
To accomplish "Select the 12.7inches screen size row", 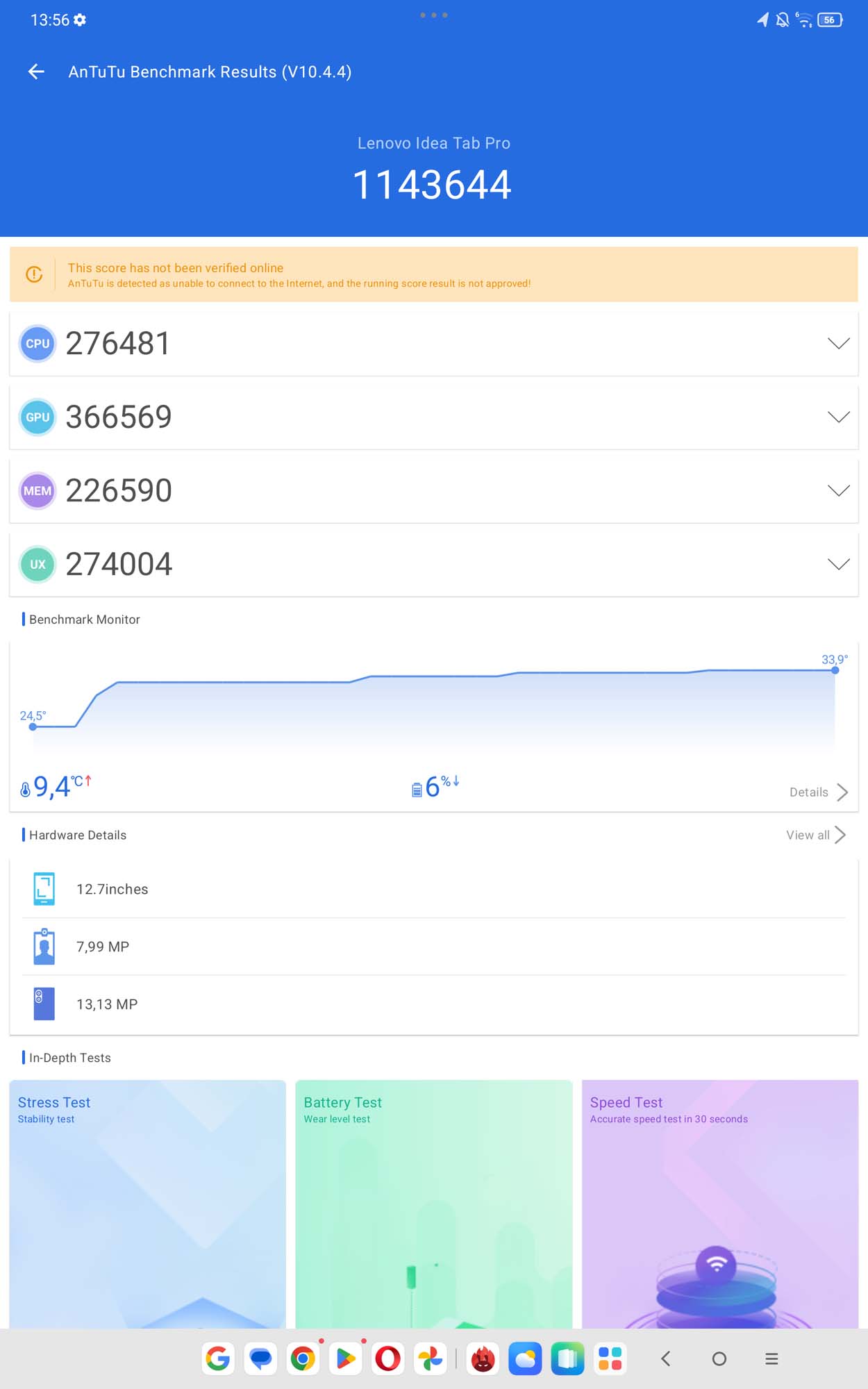I will click(x=434, y=889).
